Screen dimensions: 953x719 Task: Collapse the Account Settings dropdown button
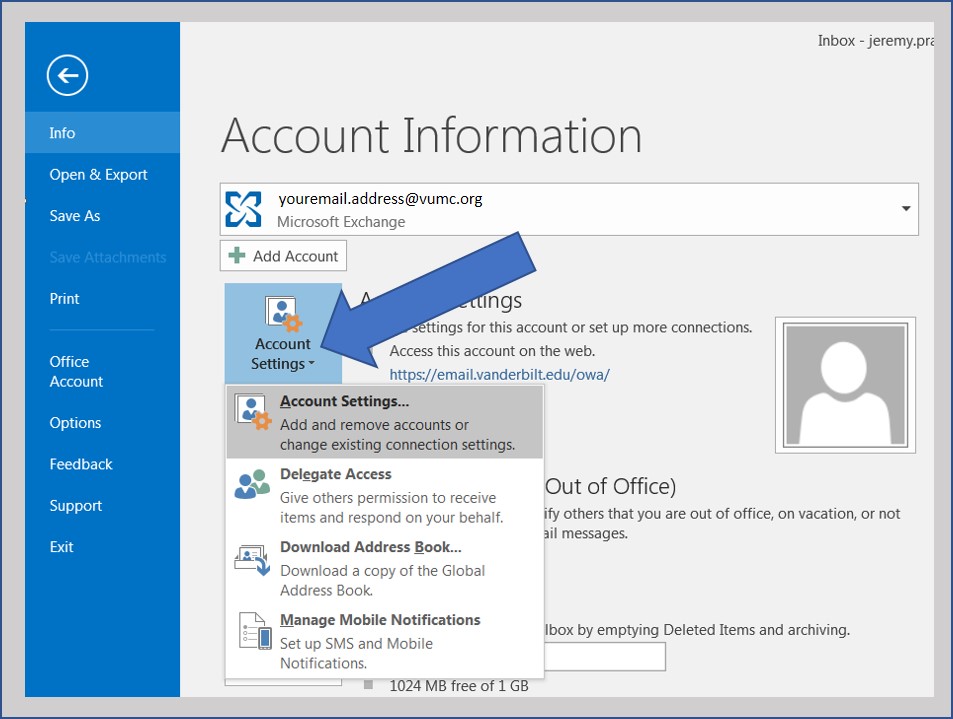point(283,333)
